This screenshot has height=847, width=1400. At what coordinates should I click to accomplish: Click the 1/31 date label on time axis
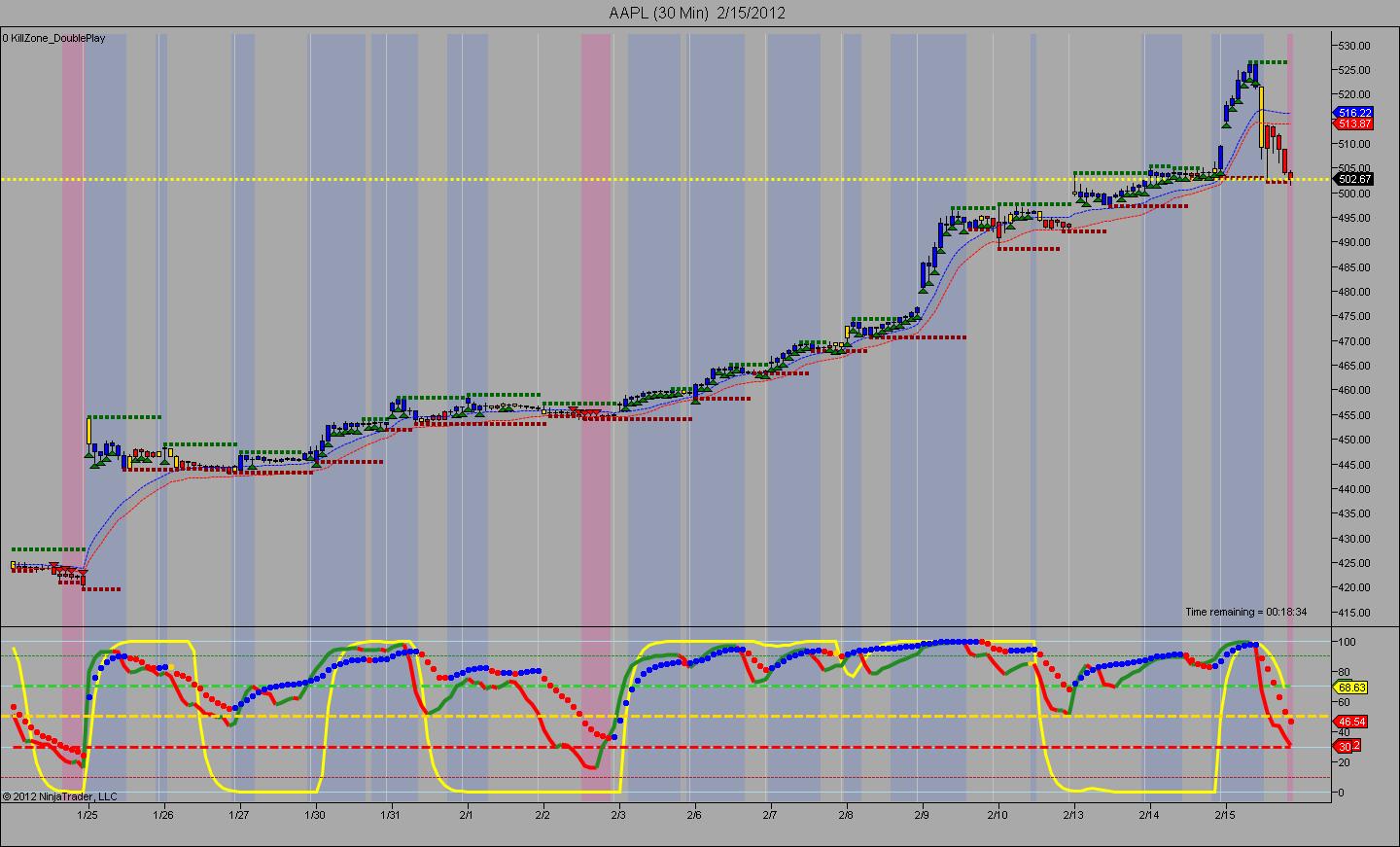click(391, 815)
